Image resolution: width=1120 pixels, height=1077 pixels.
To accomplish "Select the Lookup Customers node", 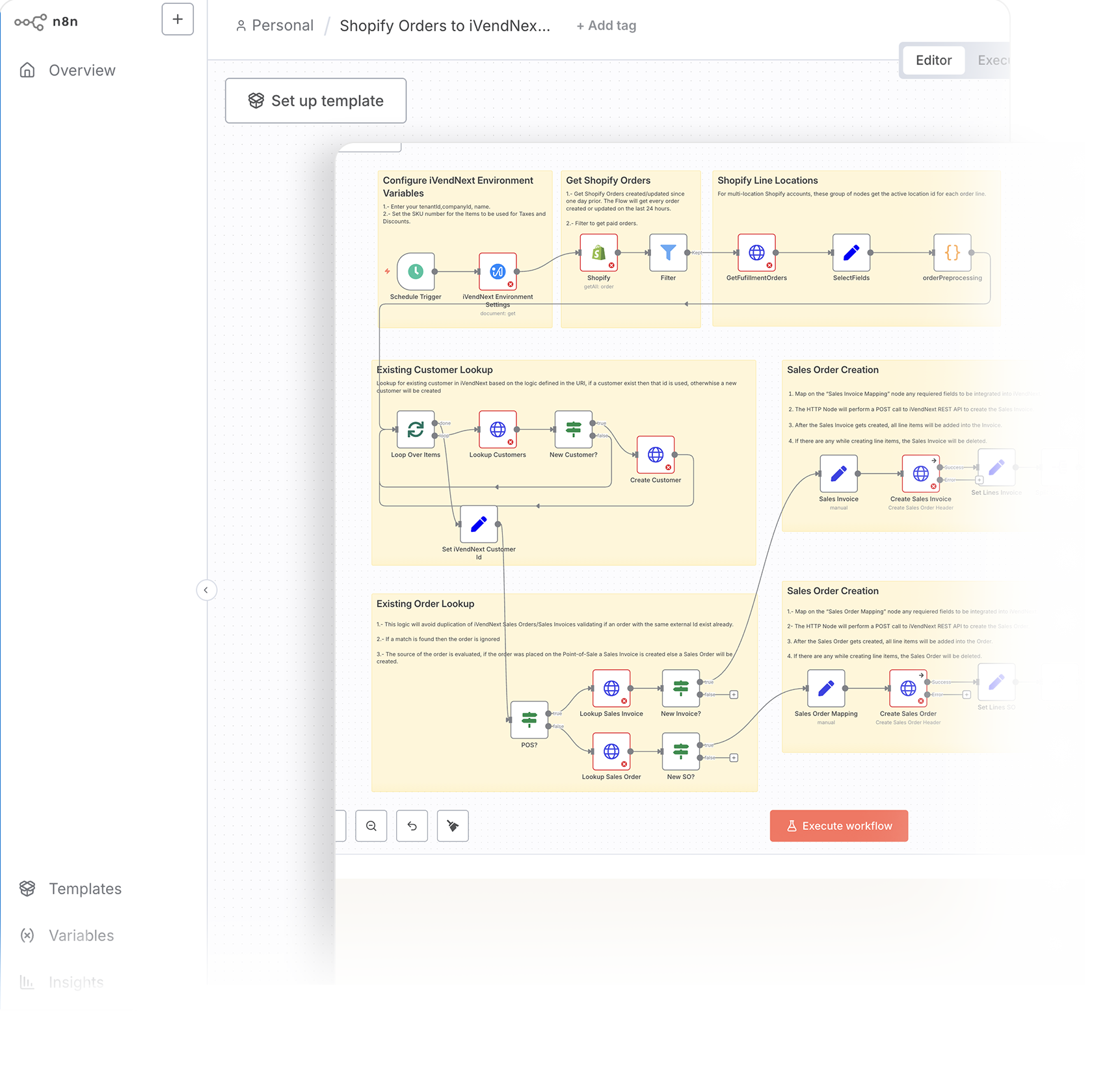I will (x=498, y=429).
